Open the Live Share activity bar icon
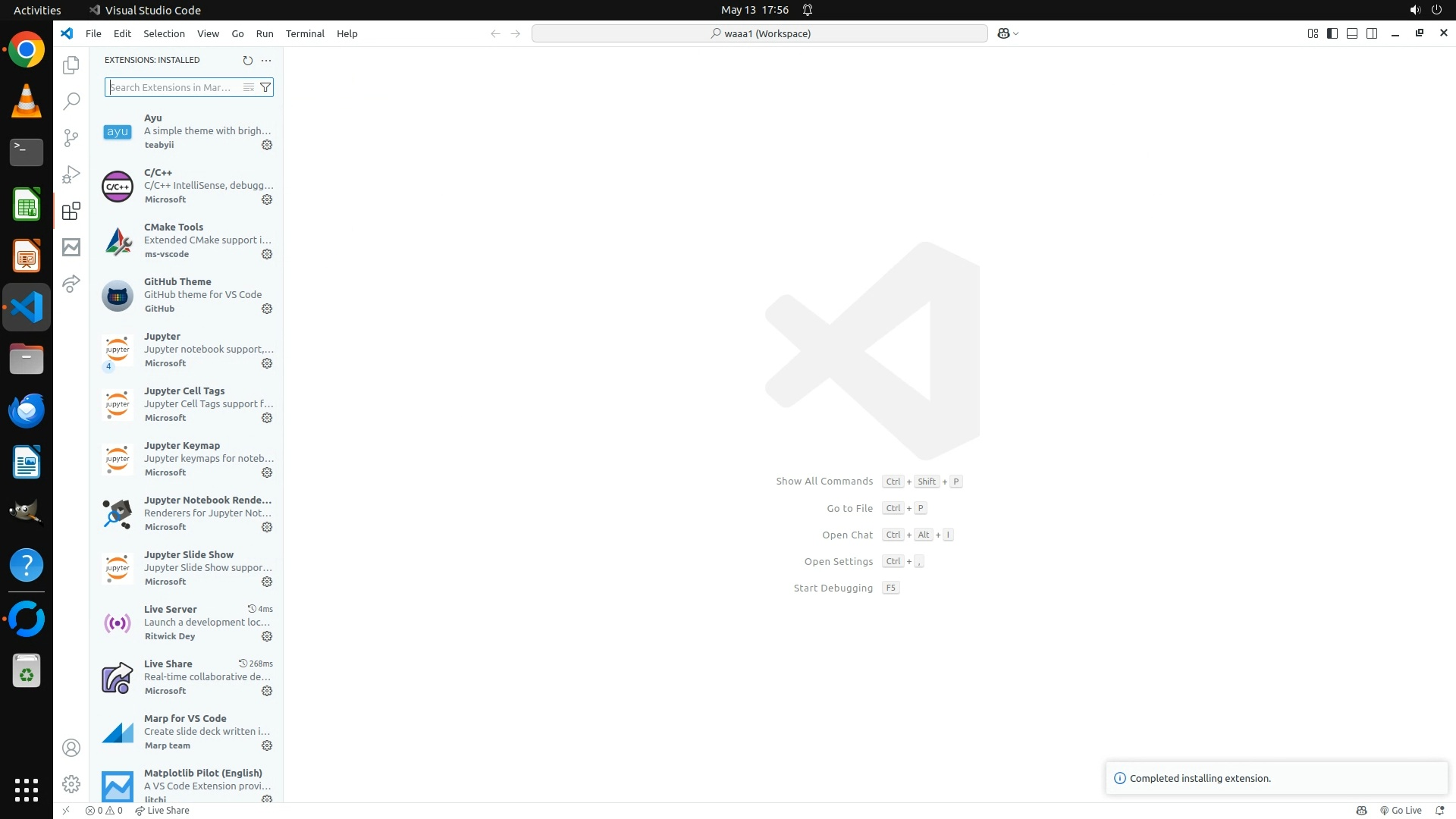 pos(71,284)
